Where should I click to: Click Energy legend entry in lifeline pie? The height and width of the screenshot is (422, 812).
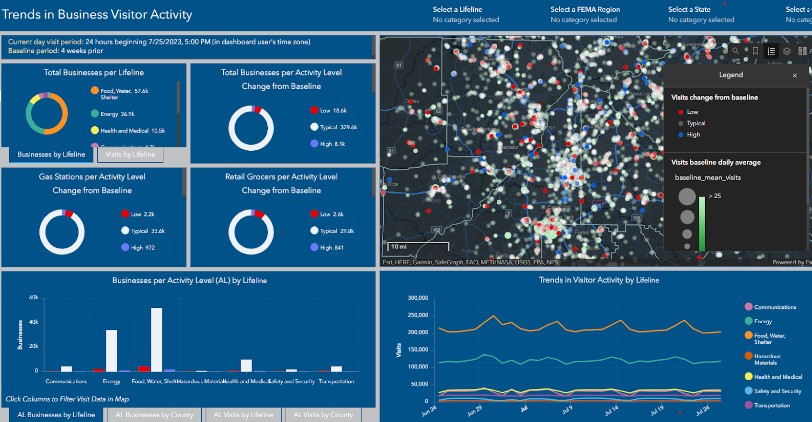click(x=112, y=113)
